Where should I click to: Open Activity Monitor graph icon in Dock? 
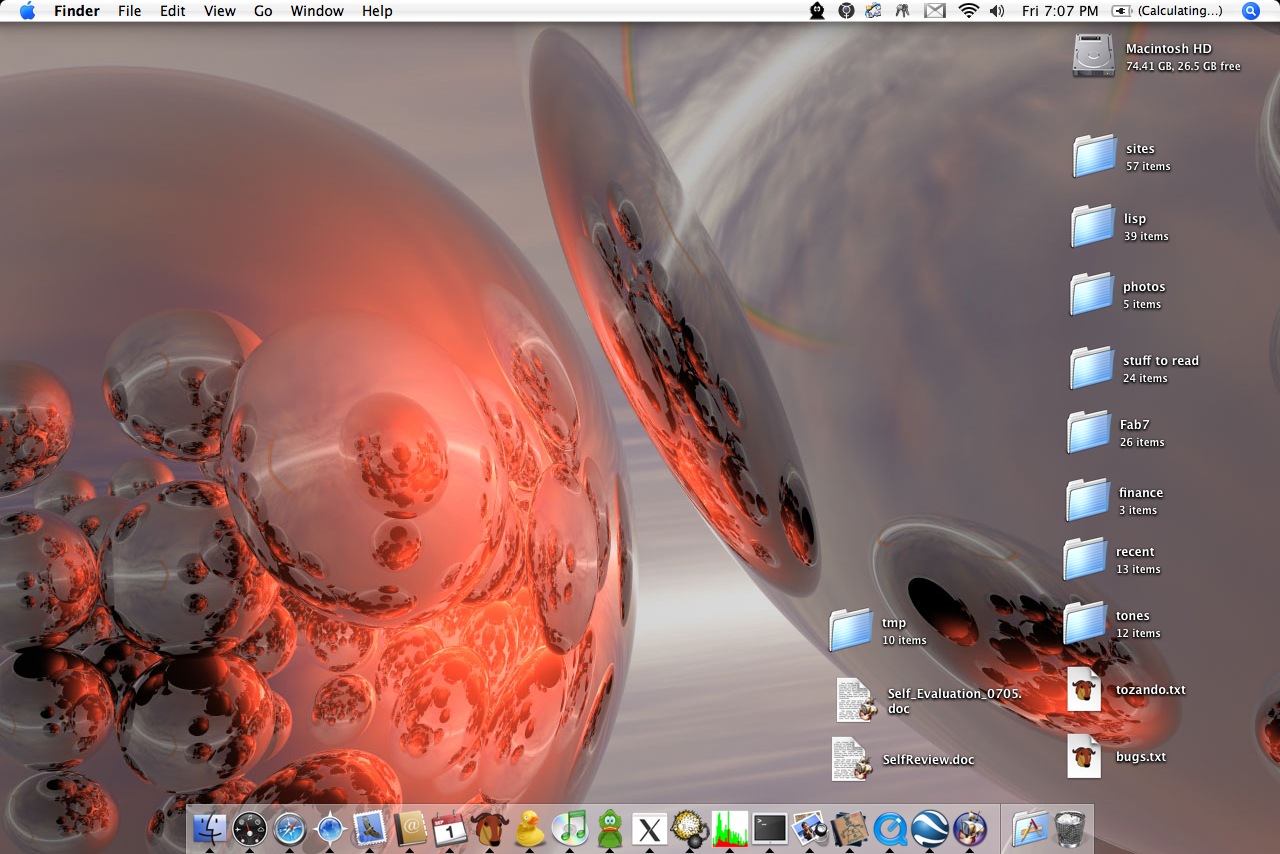[730, 828]
